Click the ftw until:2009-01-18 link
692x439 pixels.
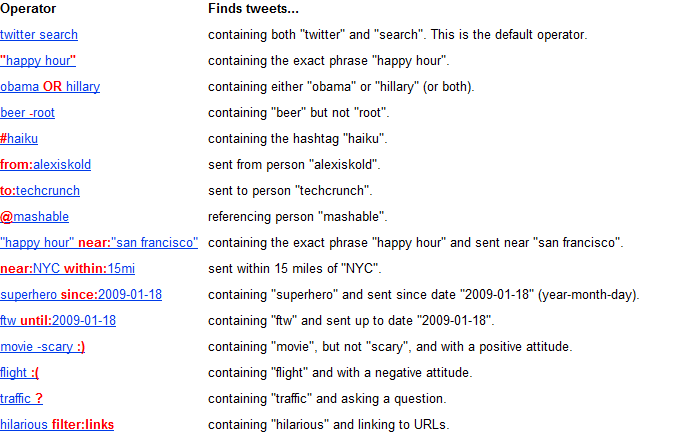(58, 321)
